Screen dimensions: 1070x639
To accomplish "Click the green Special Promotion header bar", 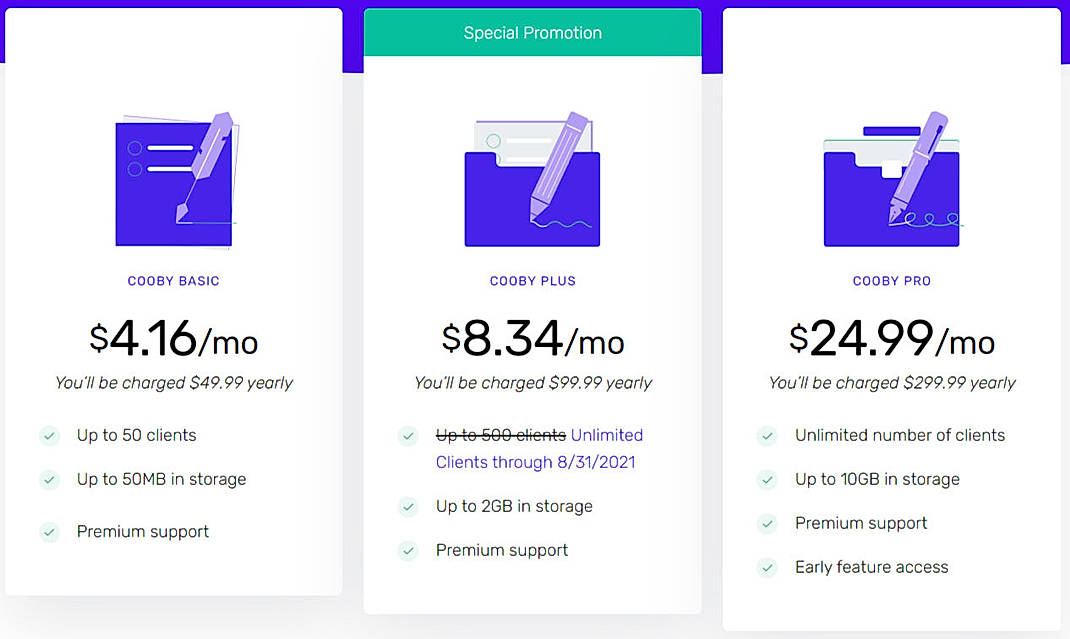I will tap(533, 32).
